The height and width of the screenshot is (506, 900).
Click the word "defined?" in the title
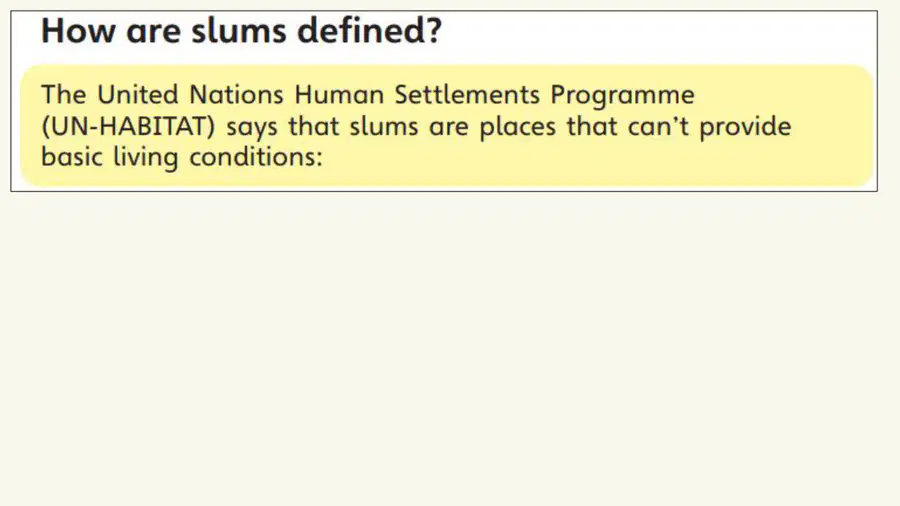point(370,30)
